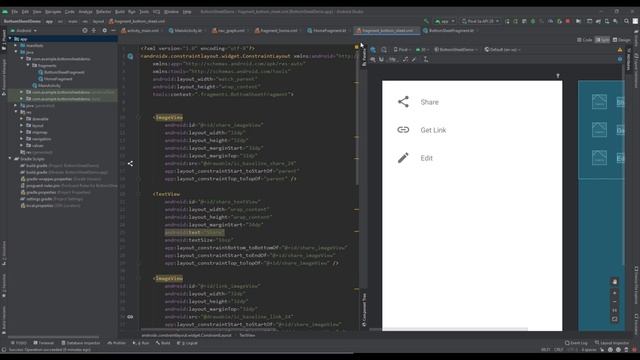Open the File menu
Image resolution: width=640 pixels, height=360 pixels.
15,12
